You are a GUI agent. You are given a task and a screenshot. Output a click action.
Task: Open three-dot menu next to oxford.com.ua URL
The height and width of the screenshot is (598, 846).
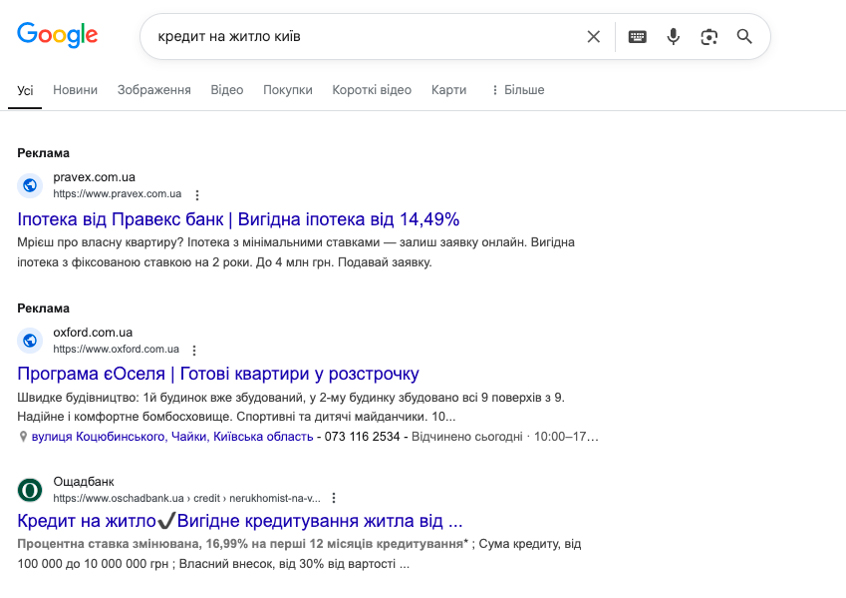[194, 350]
